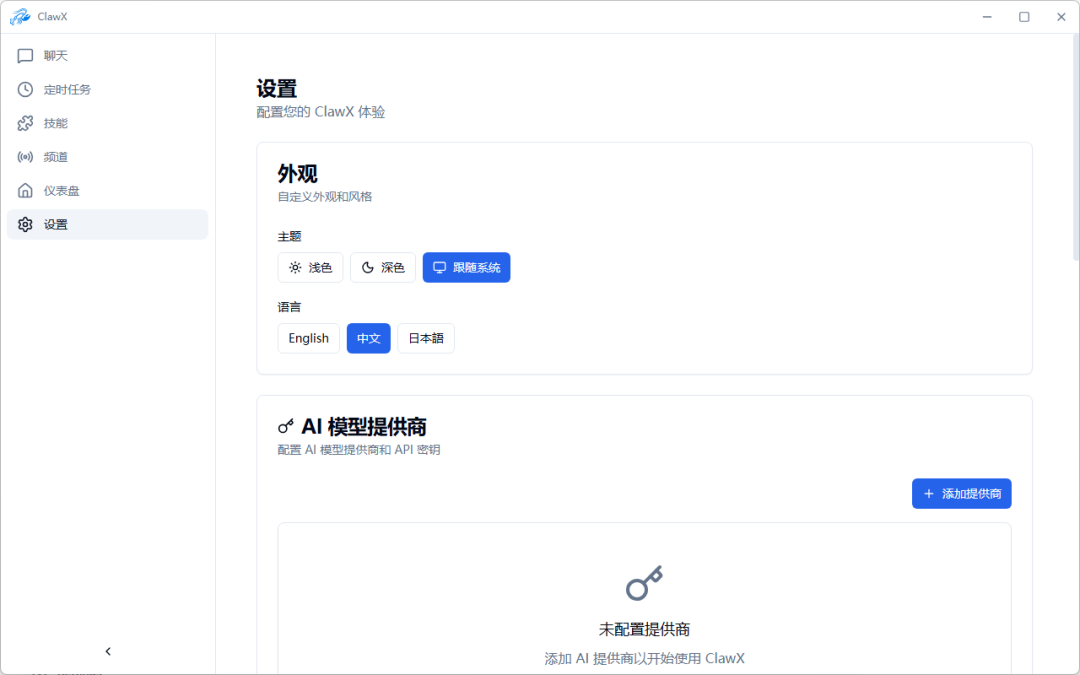The image size is (1080, 675).
Task: Open the 定时任务 page label
Action: (x=68, y=90)
